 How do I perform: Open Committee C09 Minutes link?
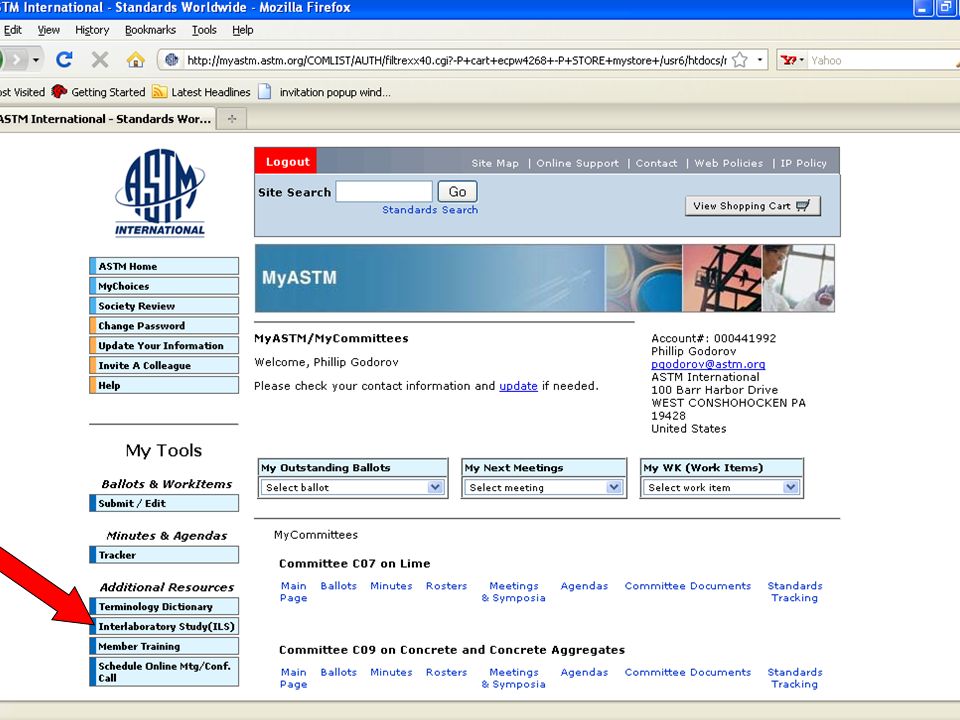pos(391,672)
